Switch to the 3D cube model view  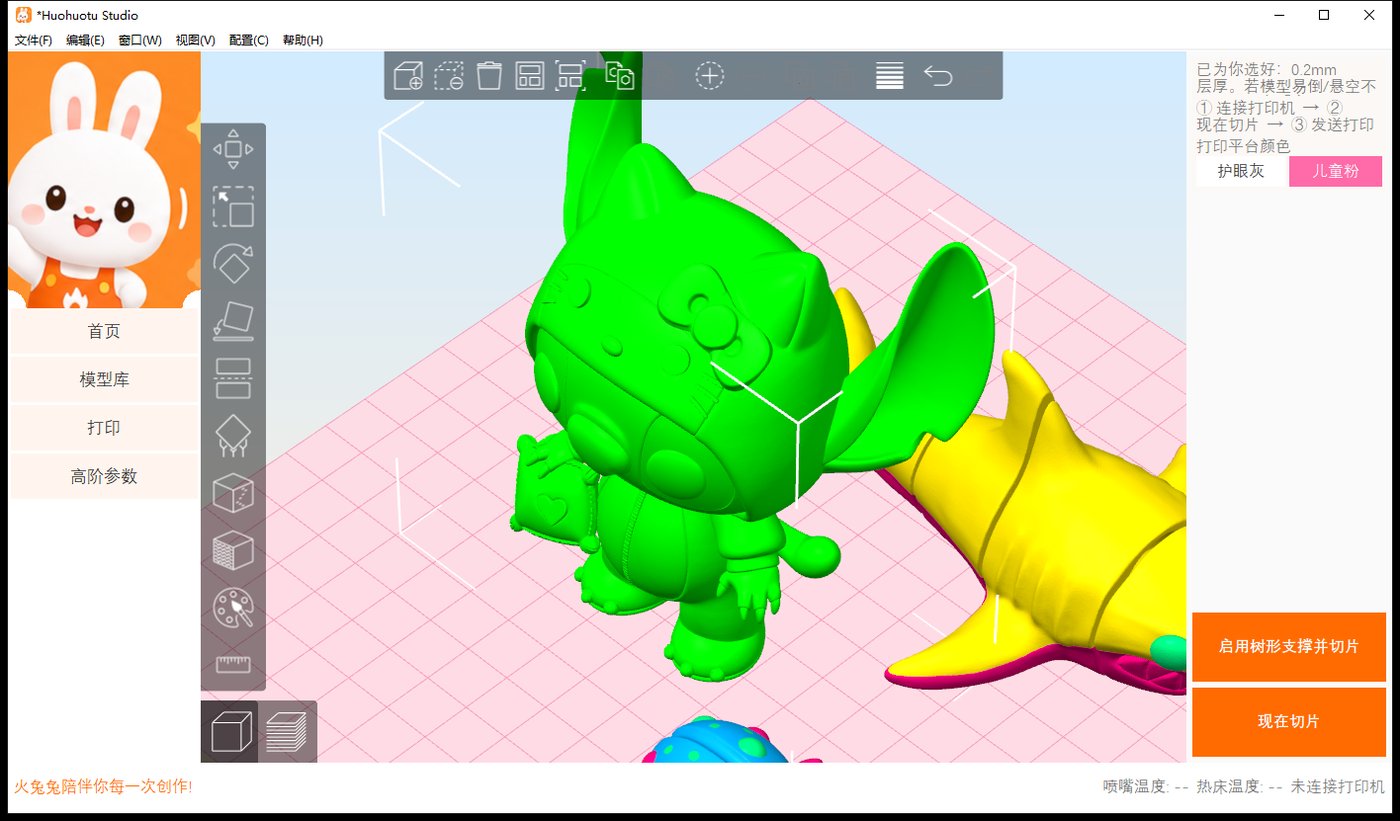click(230, 732)
